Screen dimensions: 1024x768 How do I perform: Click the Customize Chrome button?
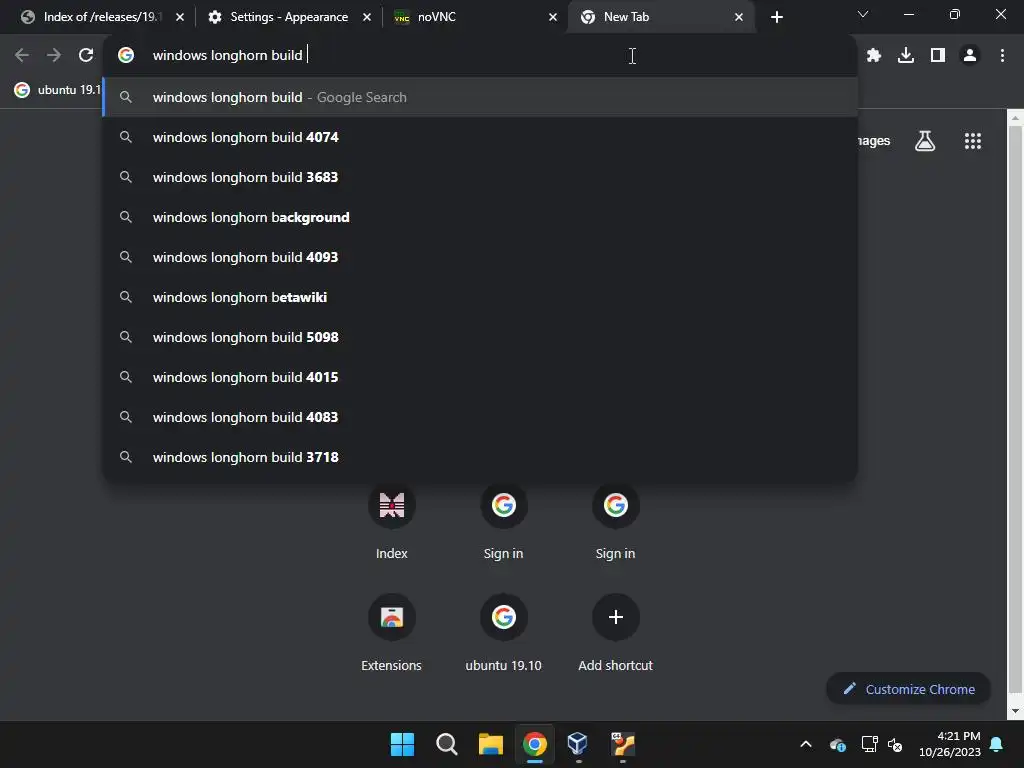pyautogui.click(x=908, y=689)
